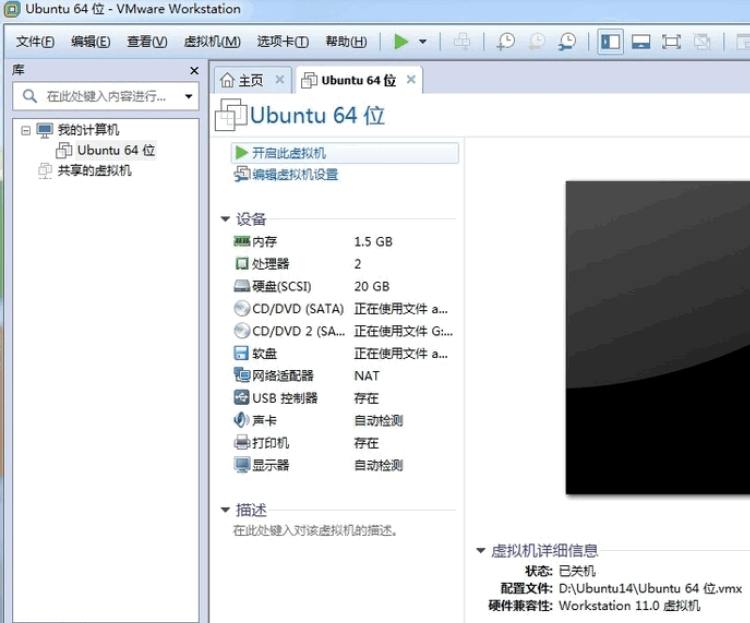Collapse the 我的计算机 tree node
The image size is (750, 623).
click(26, 130)
